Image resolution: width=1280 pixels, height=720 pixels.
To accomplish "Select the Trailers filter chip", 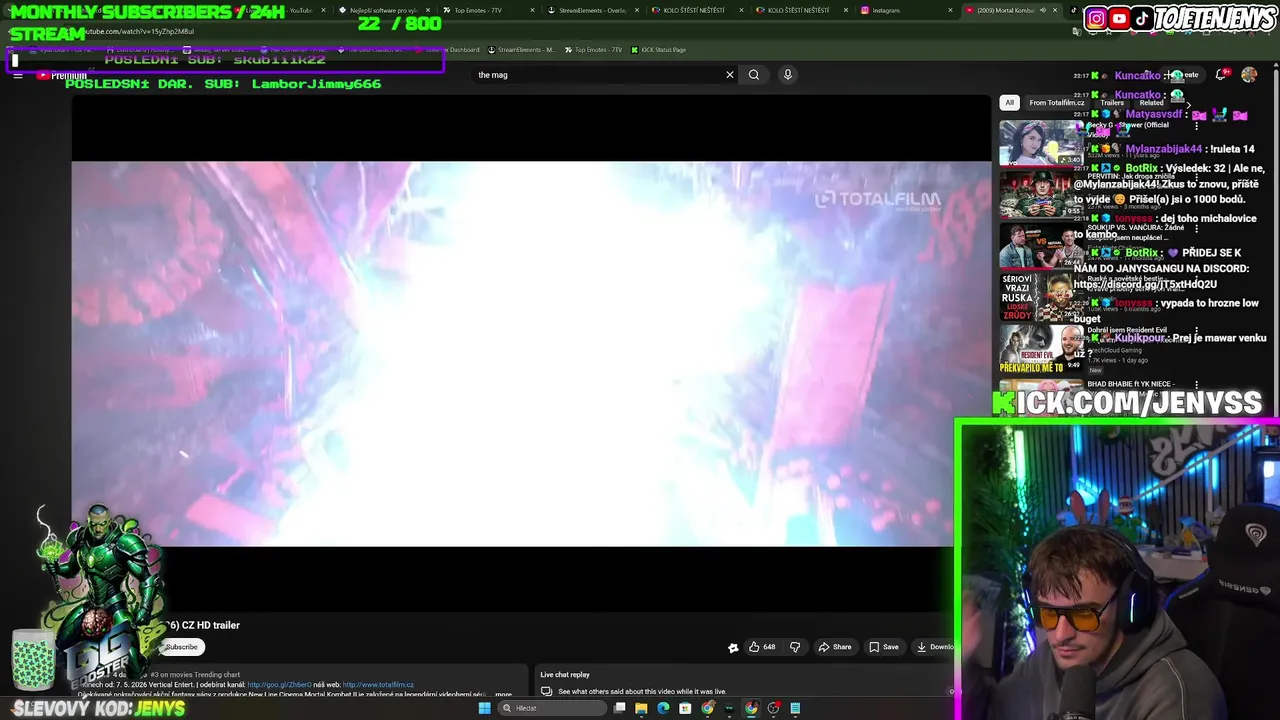I will click(x=1112, y=102).
